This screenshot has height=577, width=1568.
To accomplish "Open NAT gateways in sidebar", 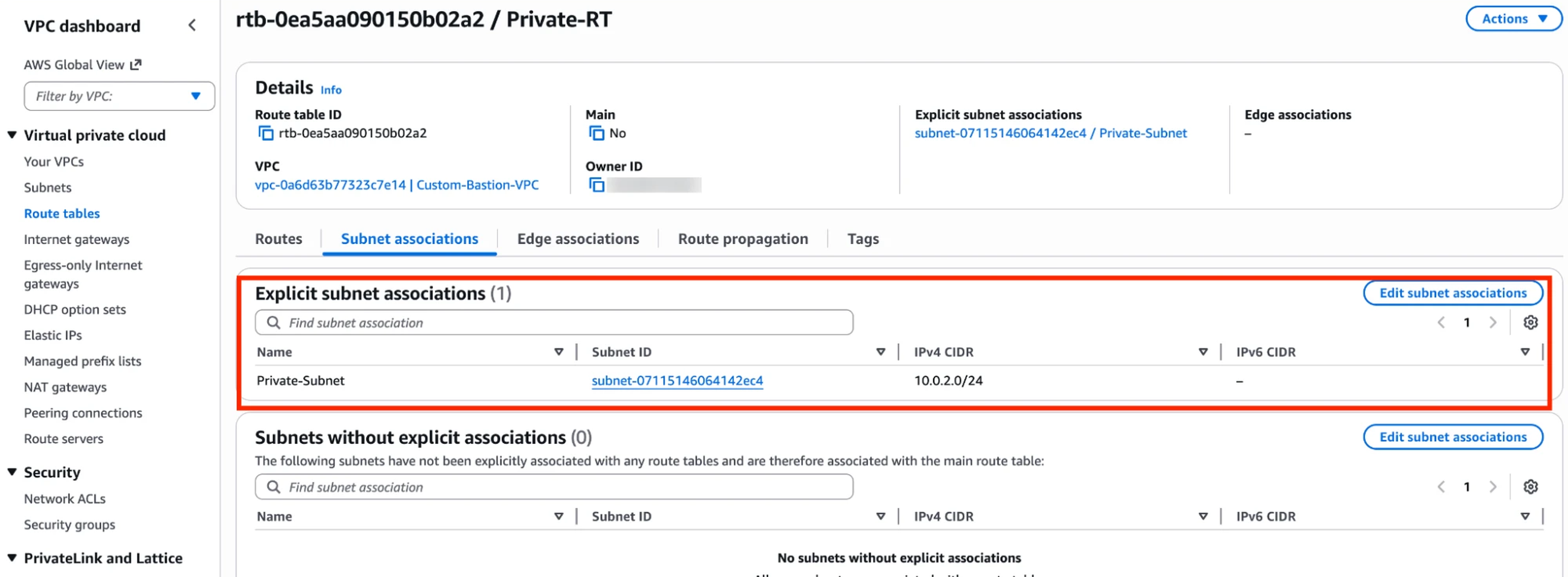I will pyautogui.click(x=65, y=387).
